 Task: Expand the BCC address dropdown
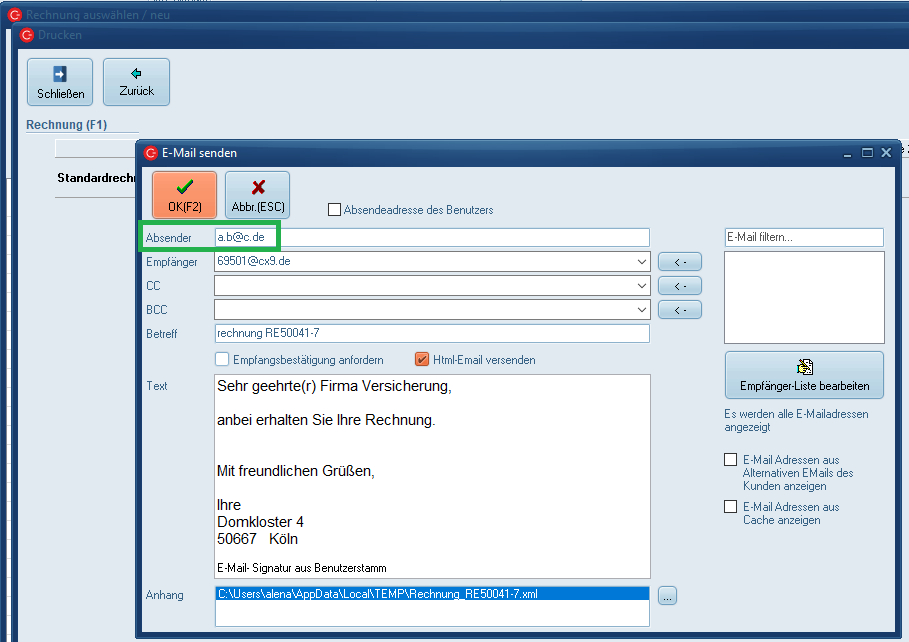[x=640, y=310]
